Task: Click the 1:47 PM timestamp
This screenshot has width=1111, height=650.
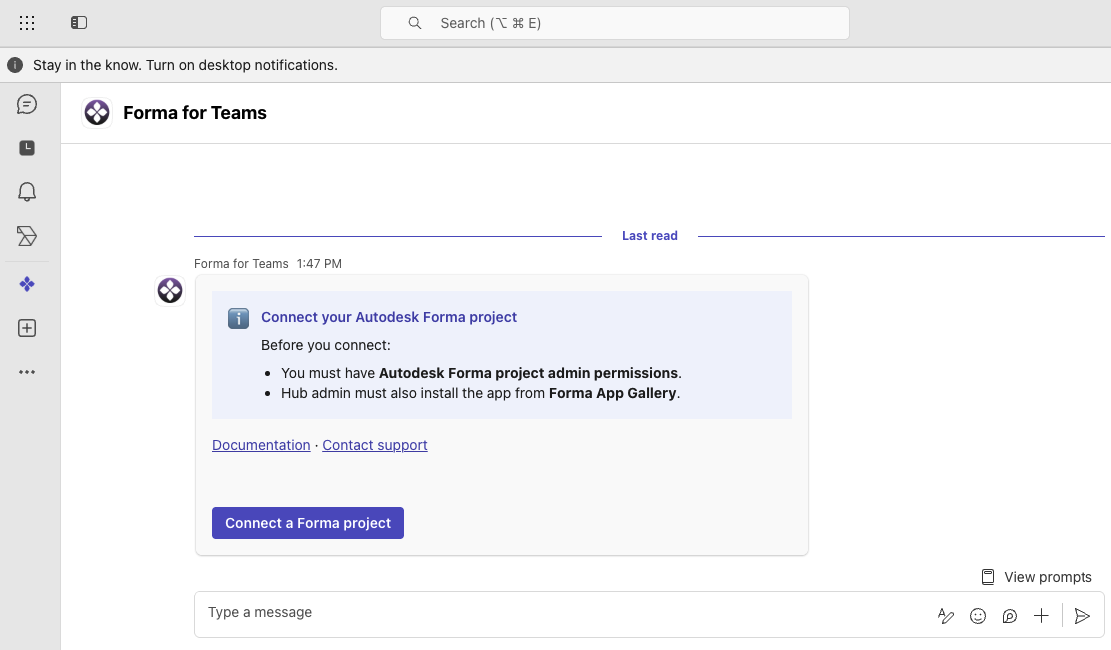Action: (319, 264)
